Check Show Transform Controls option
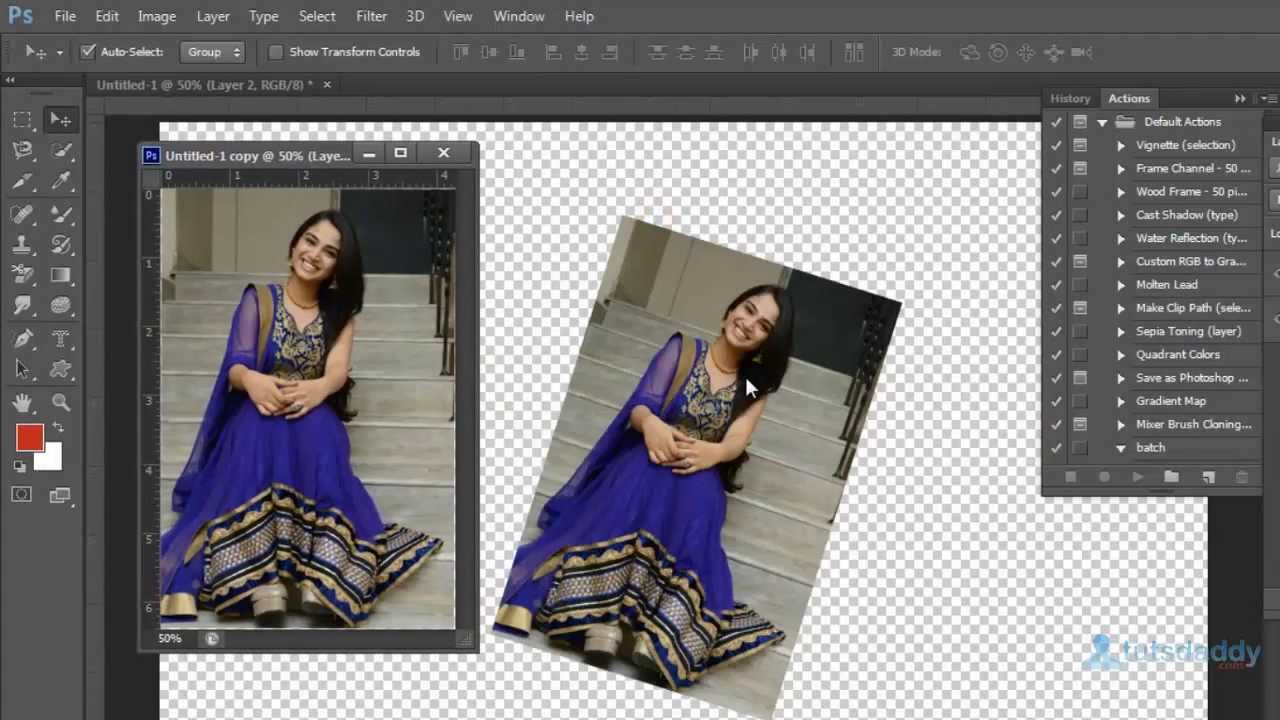1280x720 pixels. point(276,52)
